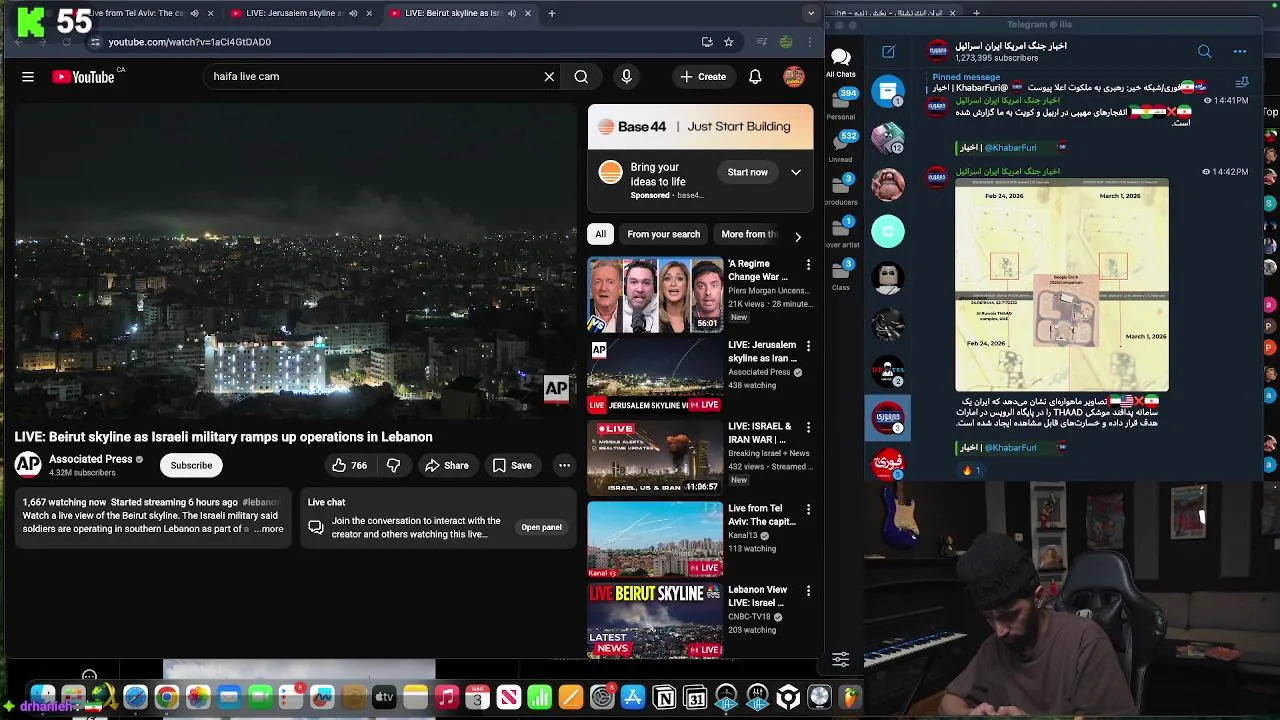Screen dimensions: 1280x720
Task: Open the live chat panel
Action: 541,527
